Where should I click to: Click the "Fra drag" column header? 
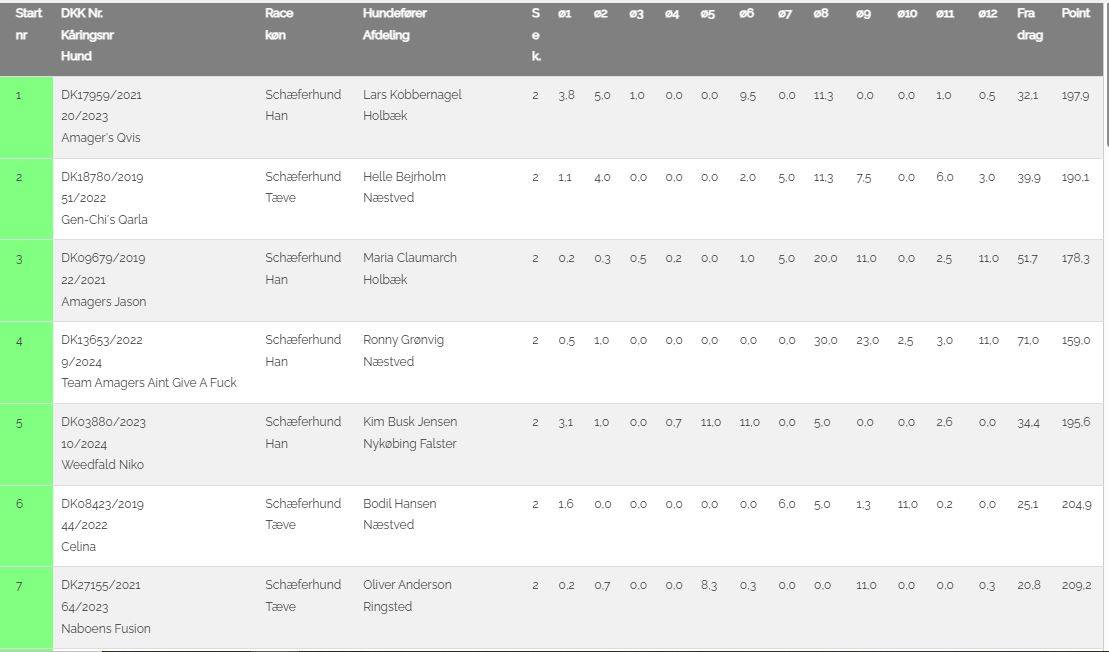click(1029, 25)
